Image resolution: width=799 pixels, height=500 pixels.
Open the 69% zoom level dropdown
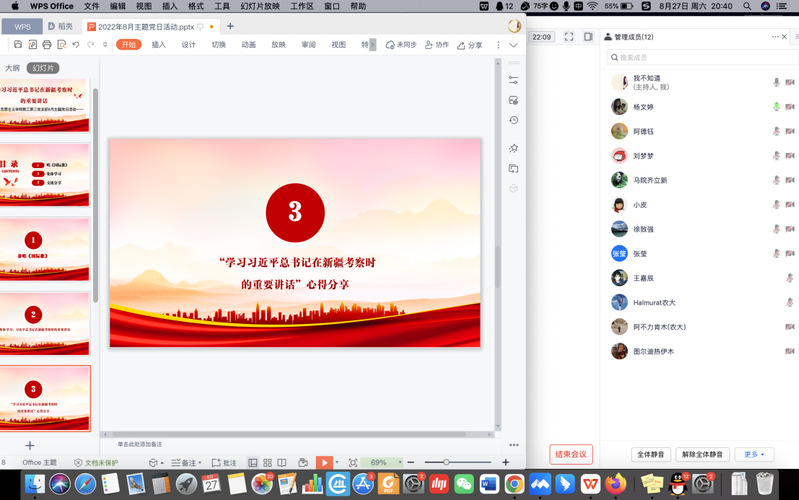click(380, 462)
